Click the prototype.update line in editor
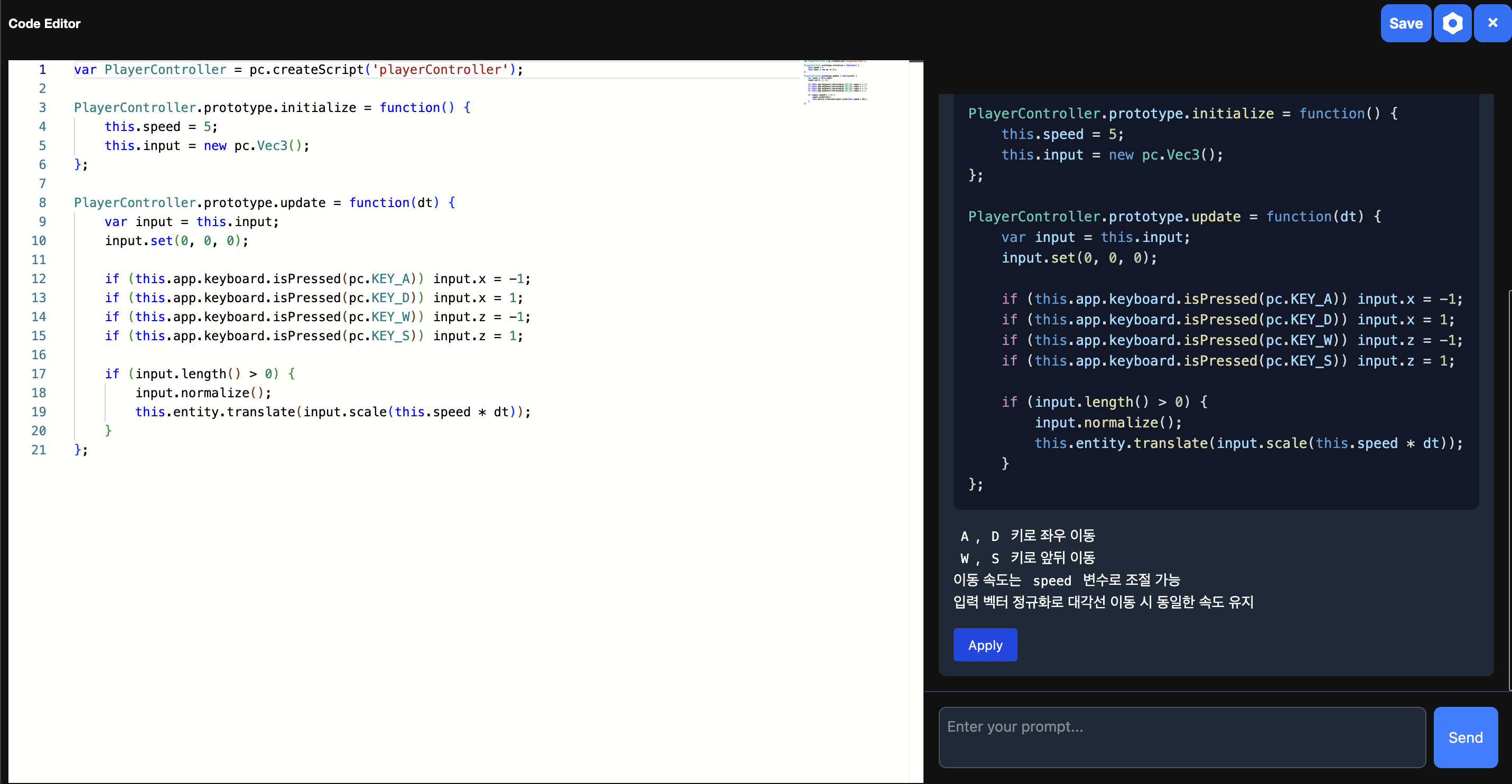 click(264, 202)
